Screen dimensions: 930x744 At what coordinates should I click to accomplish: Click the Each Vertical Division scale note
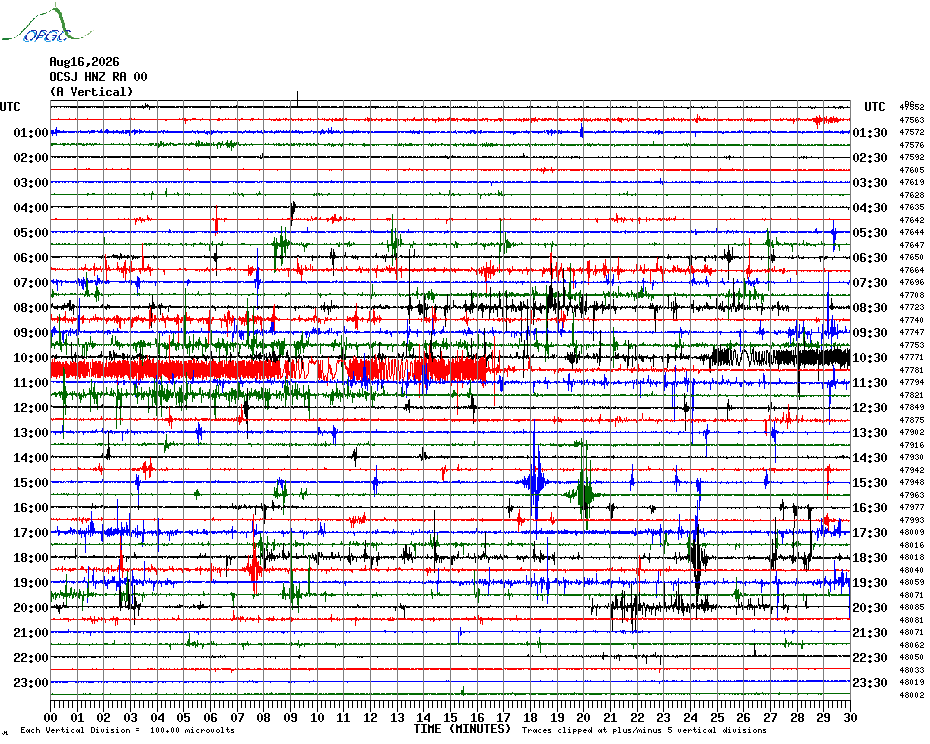(x=128, y=730)
